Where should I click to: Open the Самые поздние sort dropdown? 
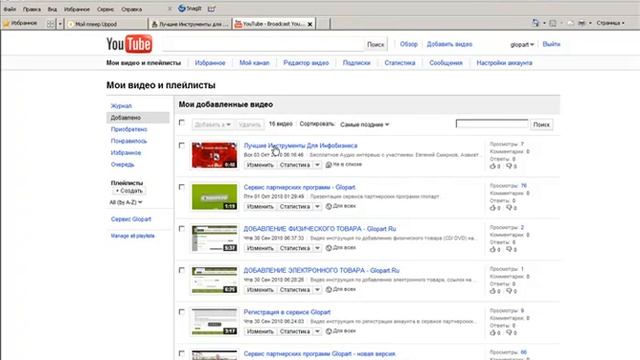point(364,124)
